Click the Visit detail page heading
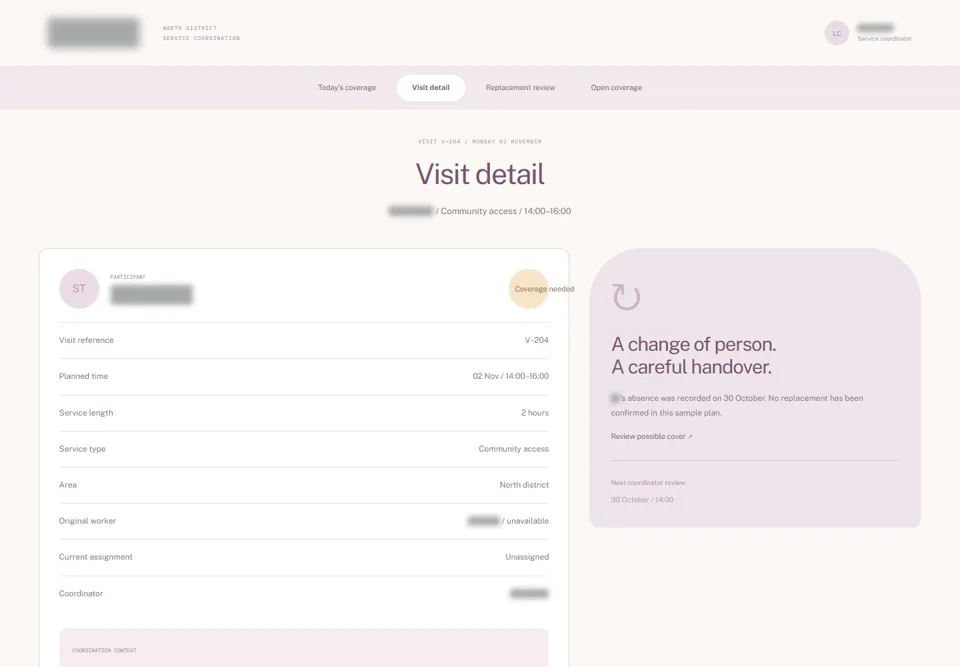The image size is (960, 667). click(480, 174)
